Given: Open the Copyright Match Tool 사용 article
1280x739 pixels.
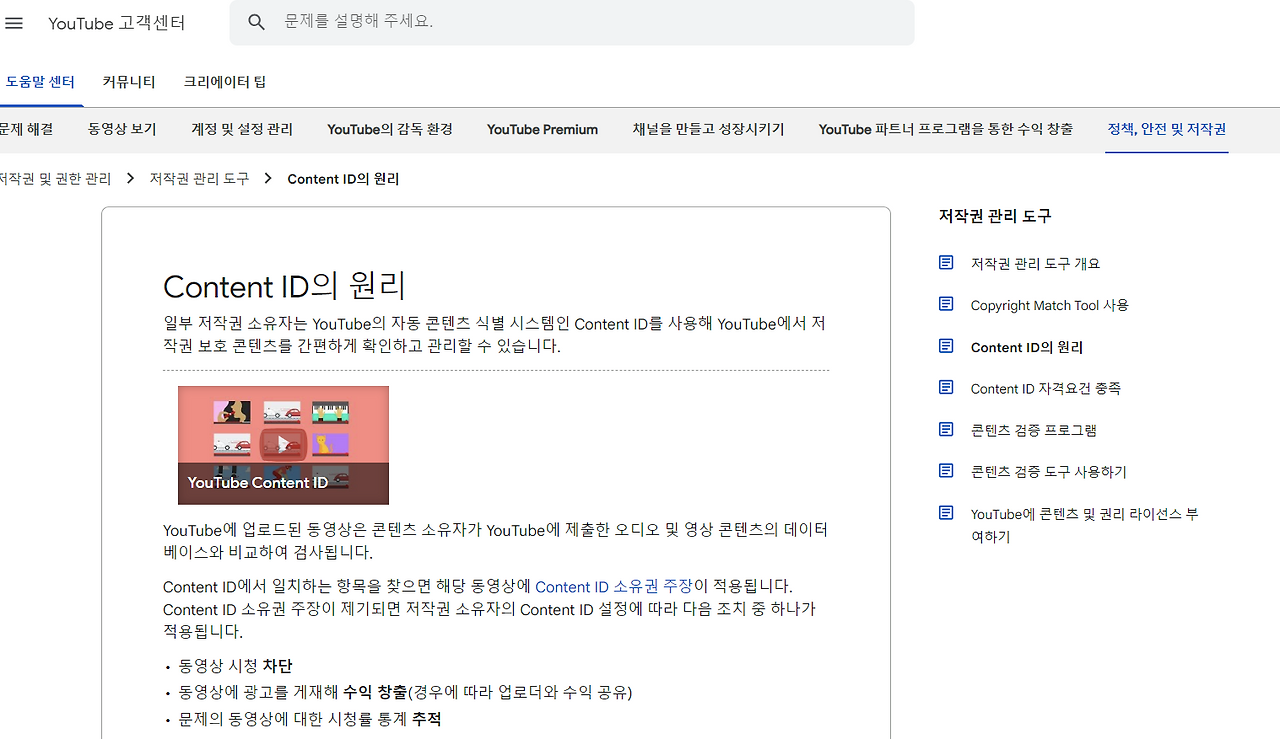Looking at the screenshot, I should pyautogui.click(x=1048, y=304).
